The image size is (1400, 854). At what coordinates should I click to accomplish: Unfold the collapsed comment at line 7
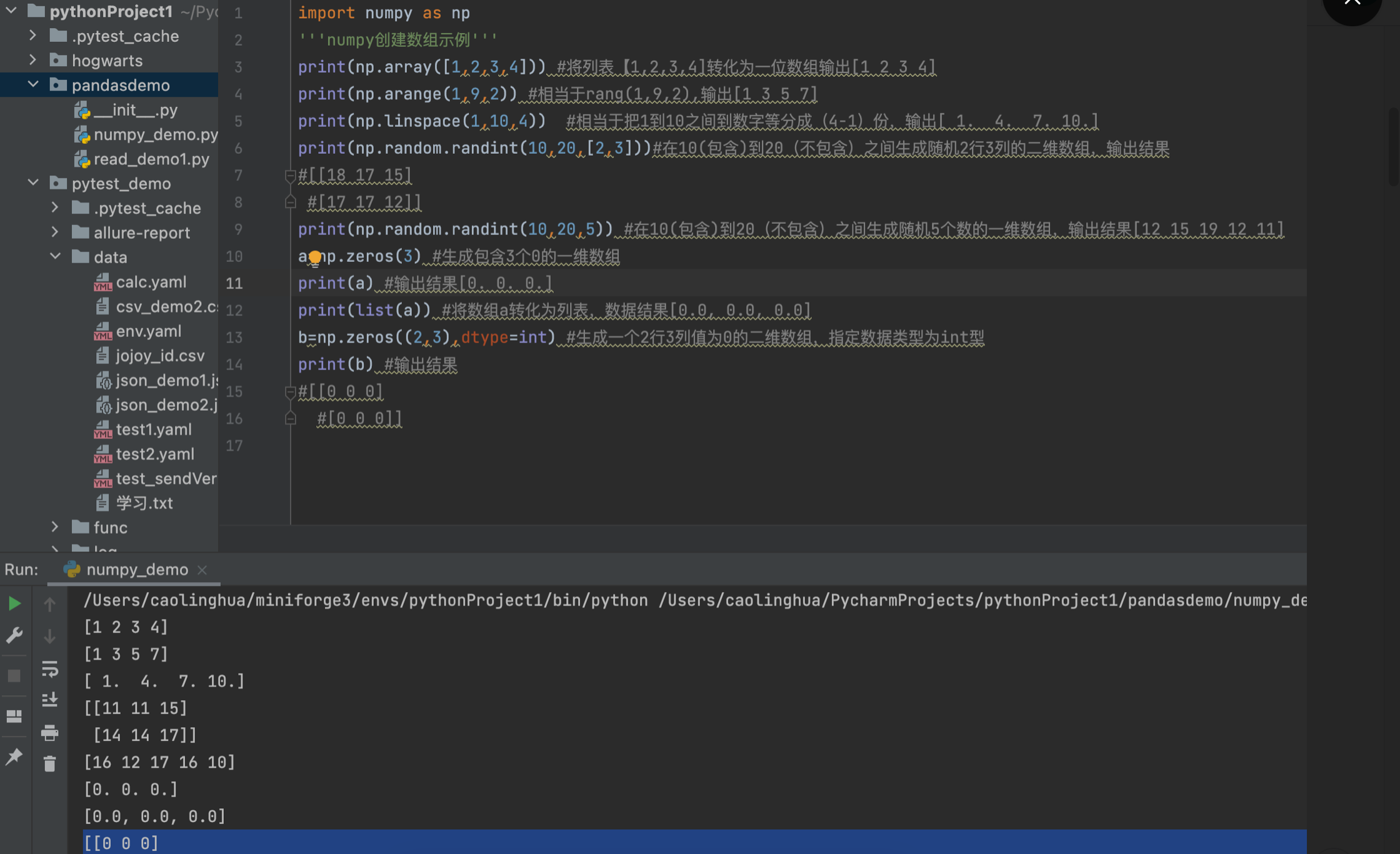(290, 176)
